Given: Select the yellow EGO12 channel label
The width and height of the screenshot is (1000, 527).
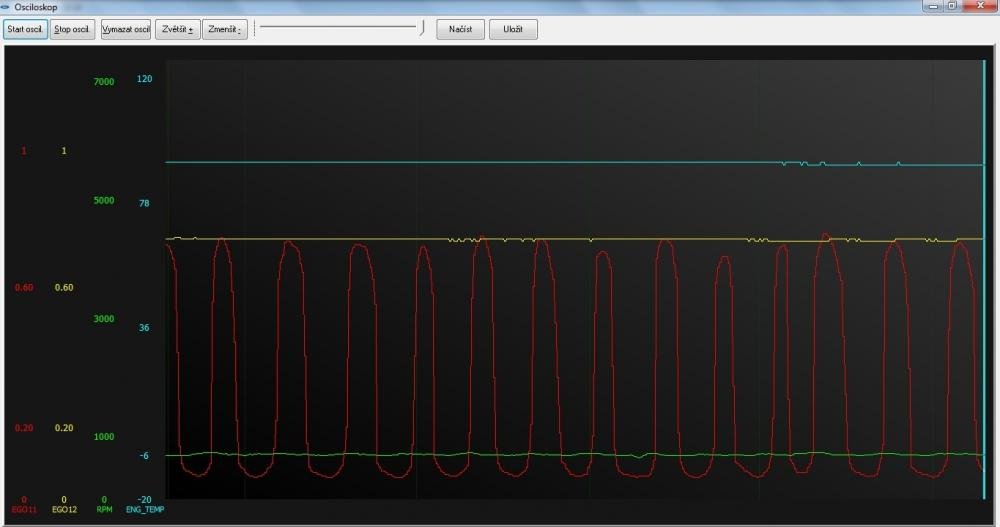Looking at the screenshot, I should coord(64,510).
